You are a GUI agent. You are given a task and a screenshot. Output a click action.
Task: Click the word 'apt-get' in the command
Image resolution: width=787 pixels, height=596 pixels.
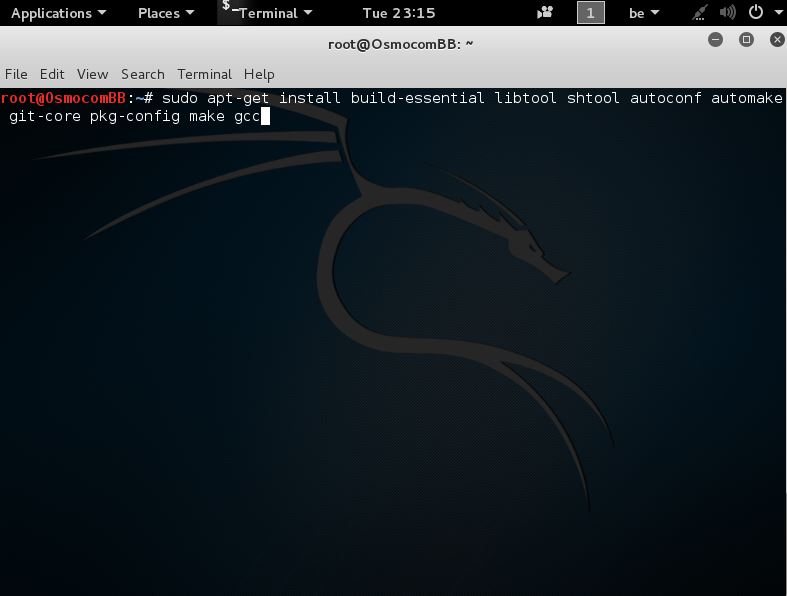click(x=238, y=98)
